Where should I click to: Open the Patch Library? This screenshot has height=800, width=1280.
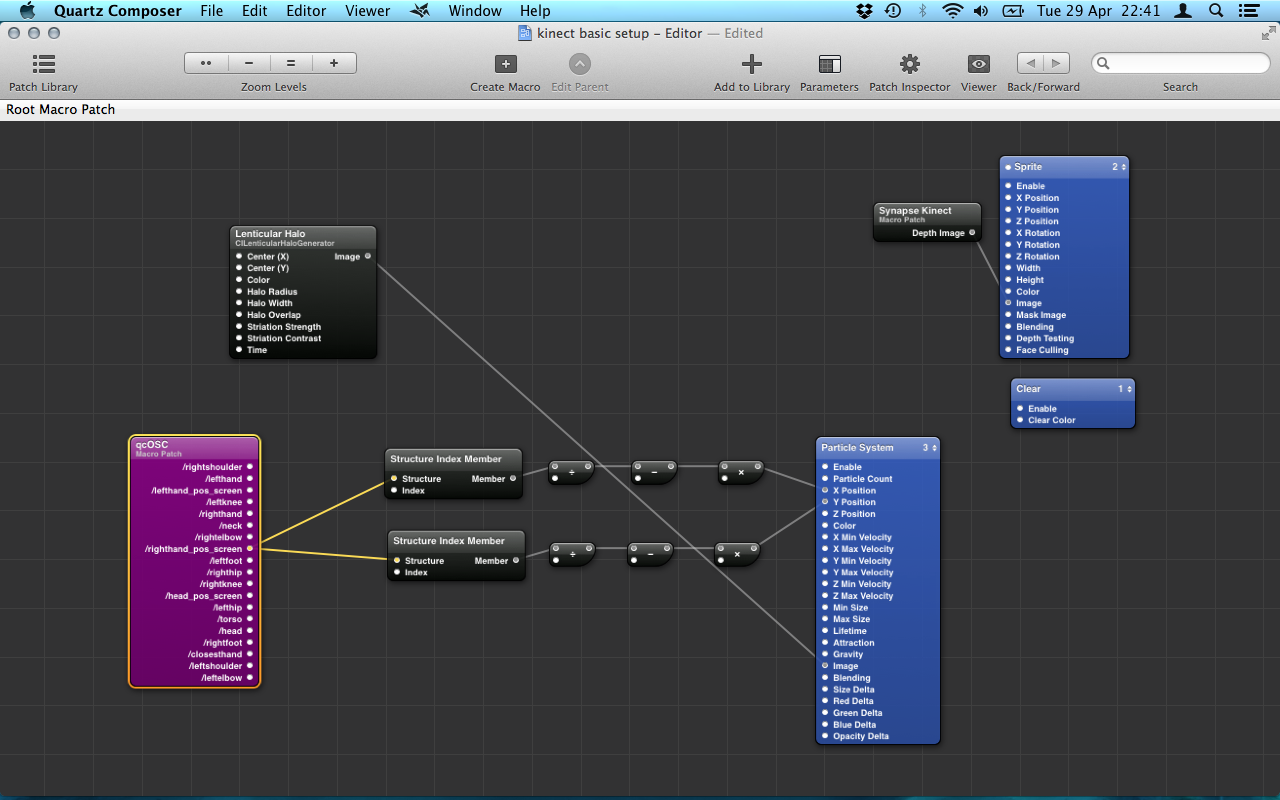click(x=43, y=65)
